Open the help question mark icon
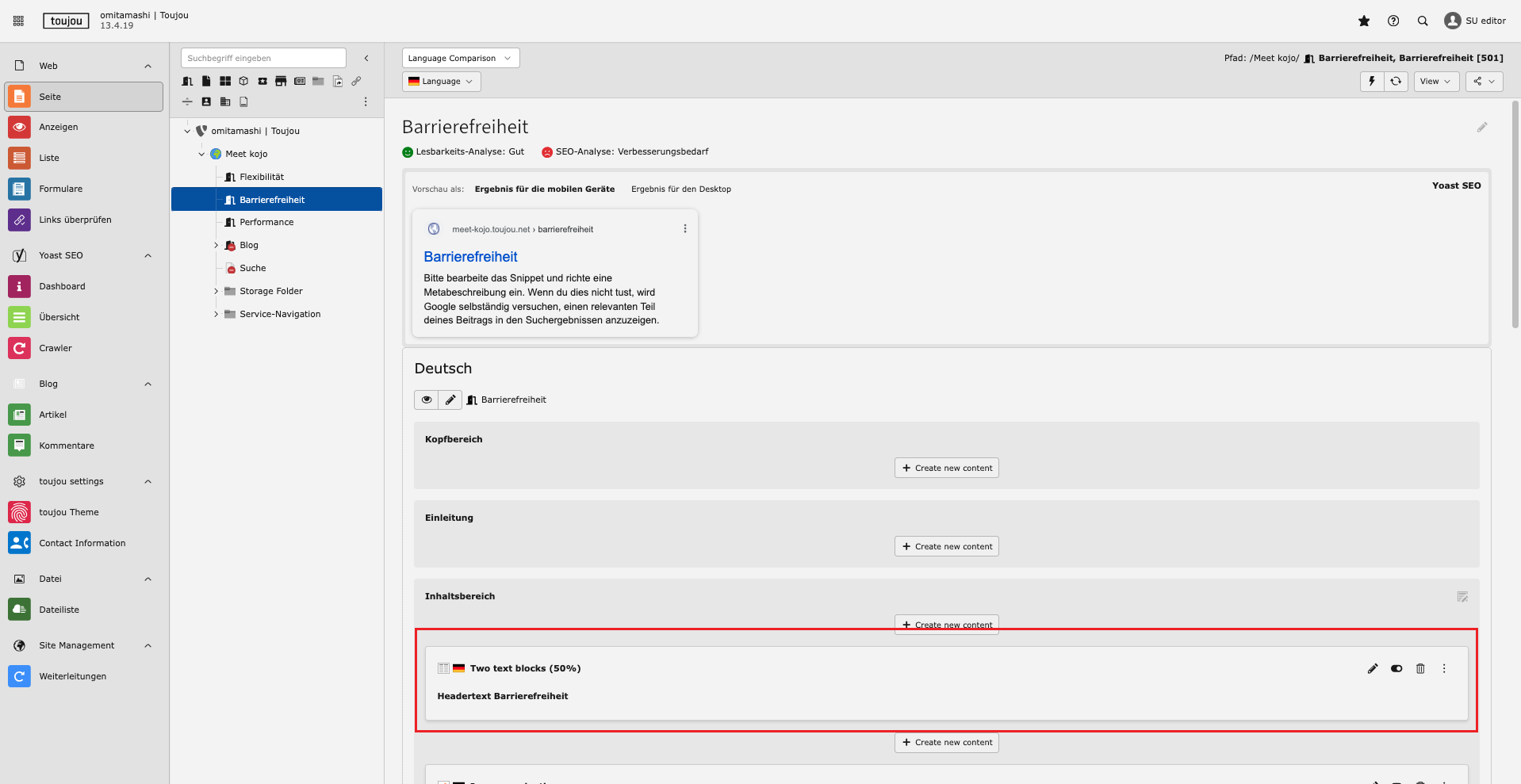This screenshot has width=1521, height=784. (x=1393, y=21)
